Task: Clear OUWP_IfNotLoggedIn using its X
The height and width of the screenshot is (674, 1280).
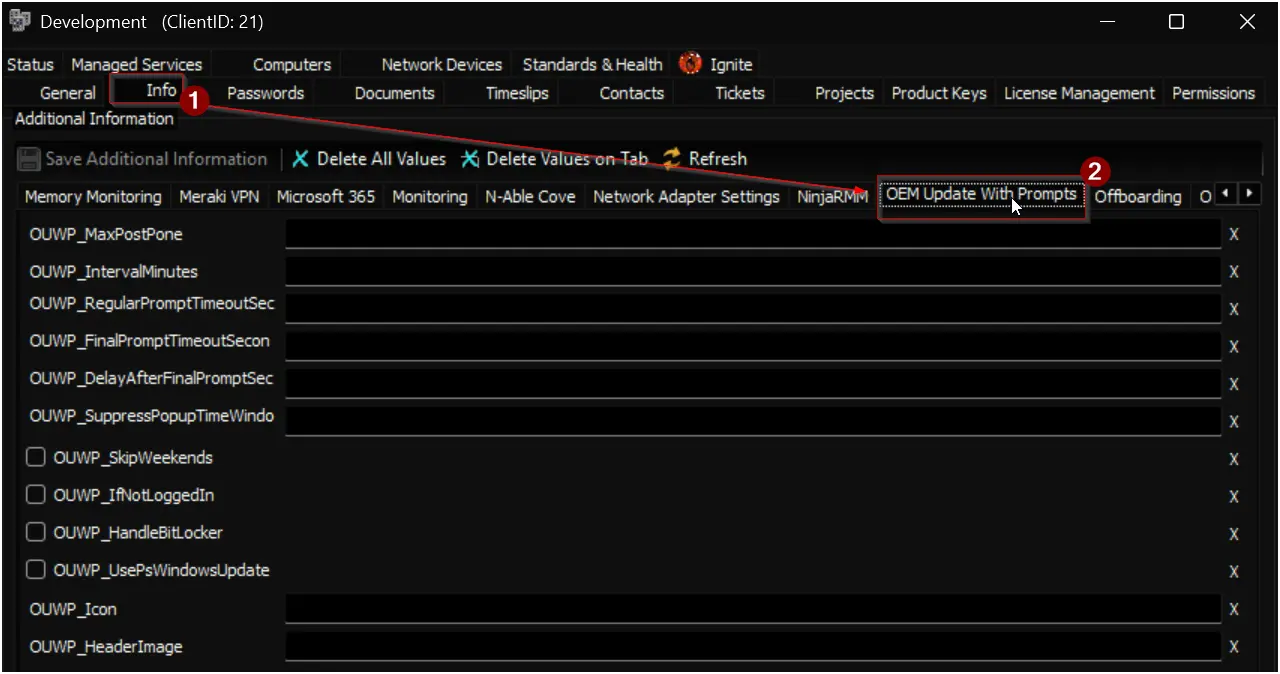Action: (1234, 497)
